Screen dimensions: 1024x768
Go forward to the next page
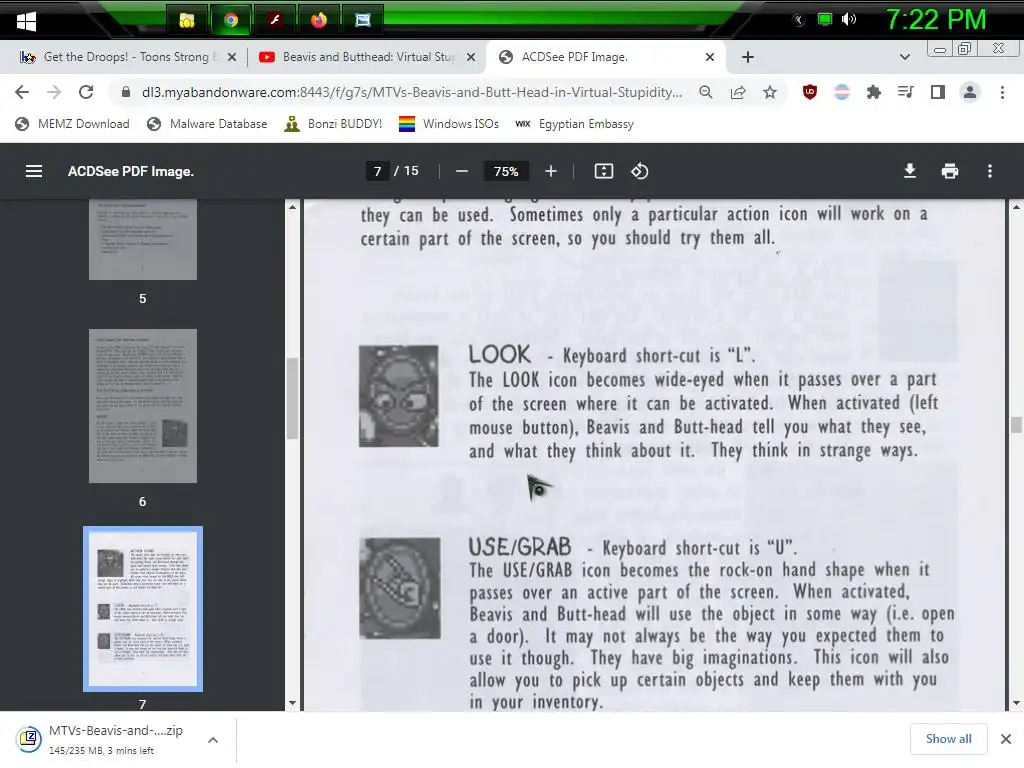pos(54,92)
